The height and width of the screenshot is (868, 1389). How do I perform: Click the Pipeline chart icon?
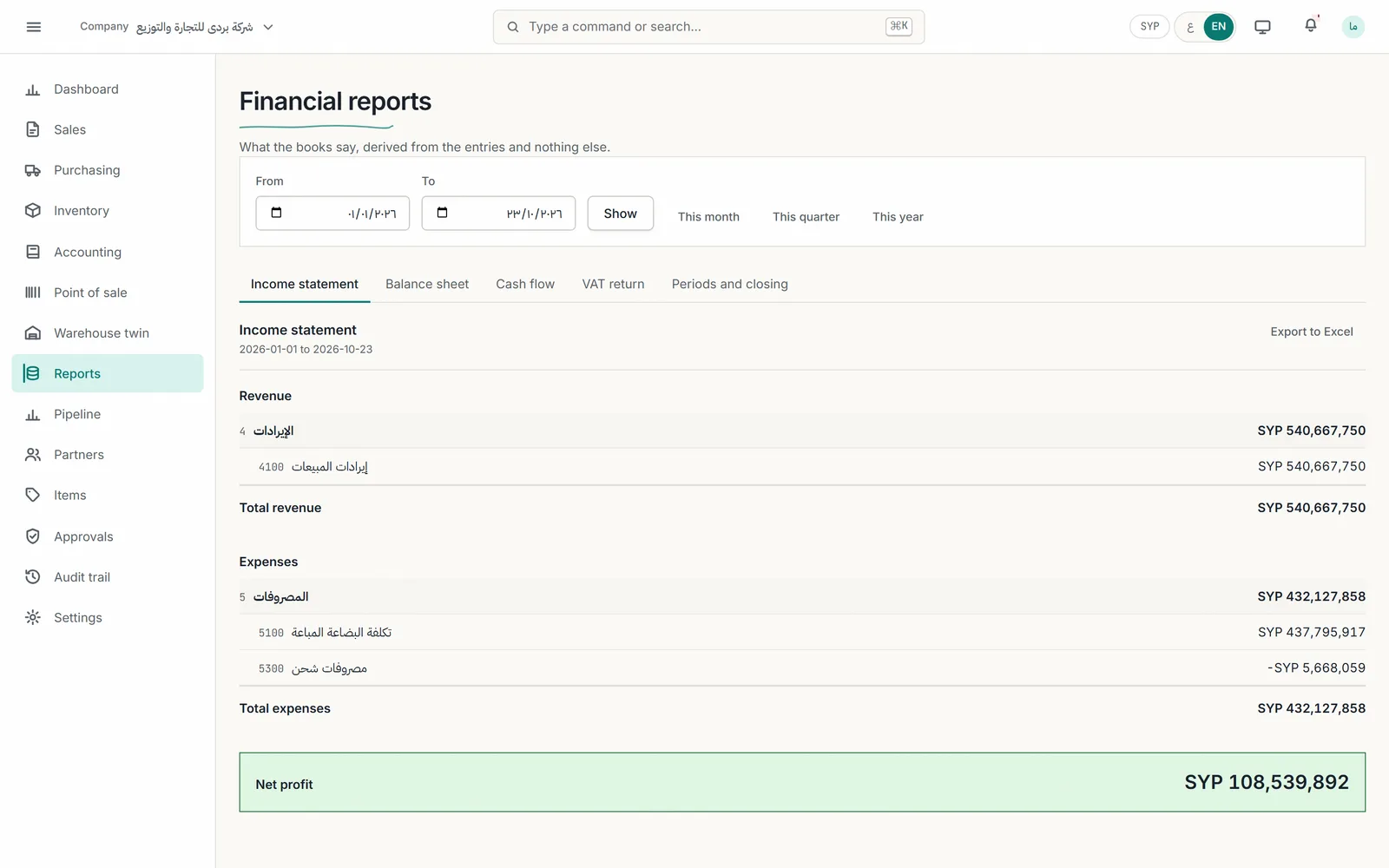[x=33, y=414]
